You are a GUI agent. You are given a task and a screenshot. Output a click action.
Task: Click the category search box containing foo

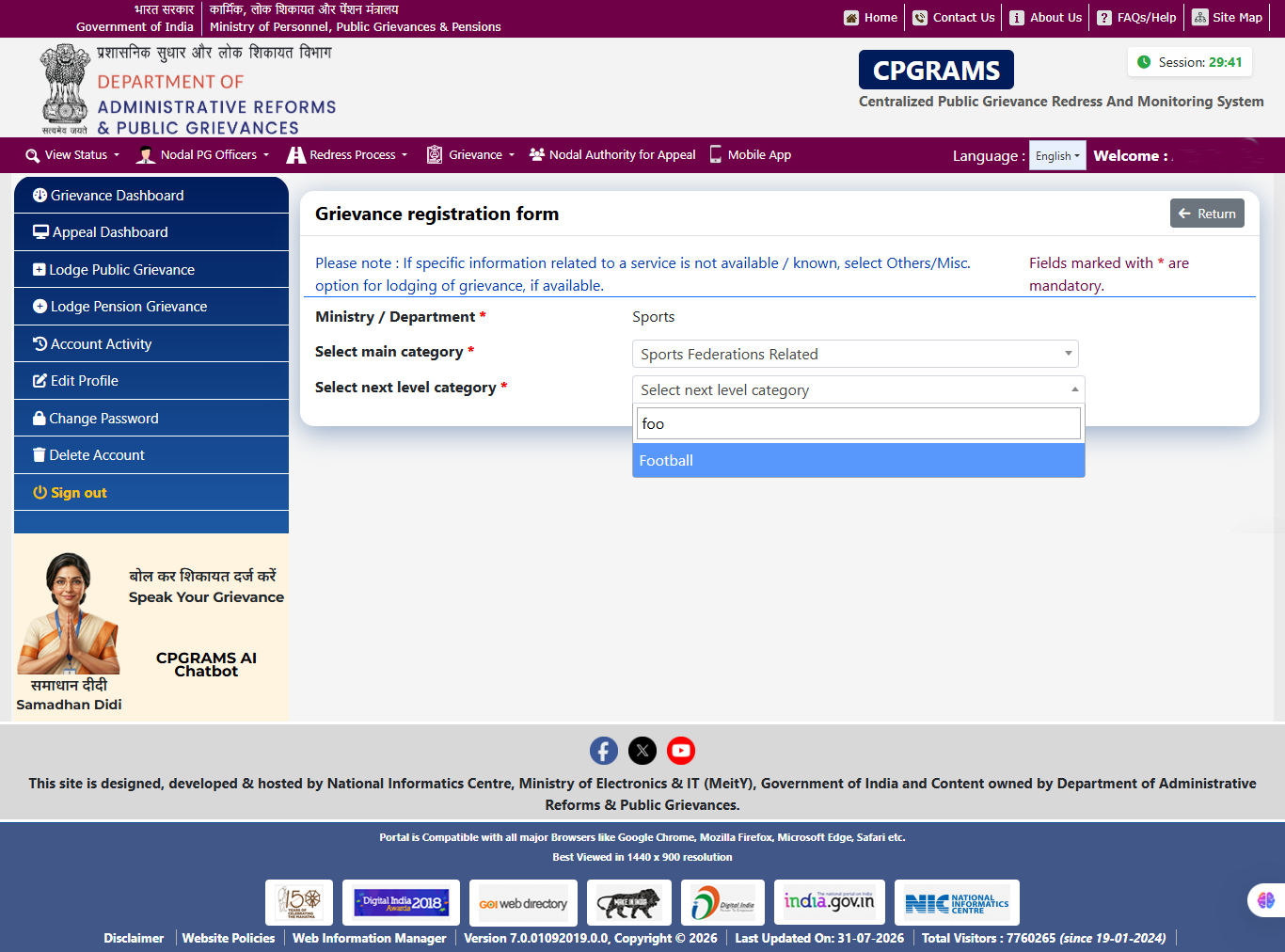tap(859, 423)
